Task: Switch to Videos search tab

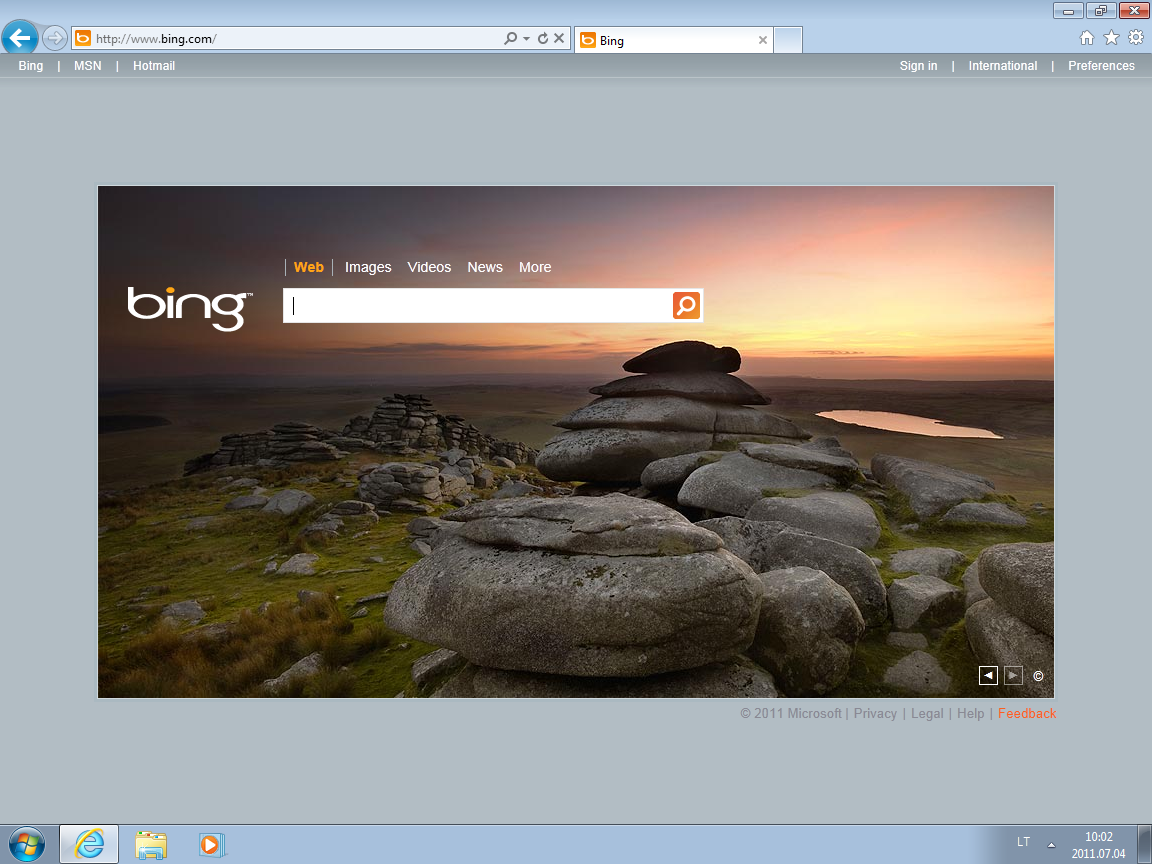Action: click(429, 267)
